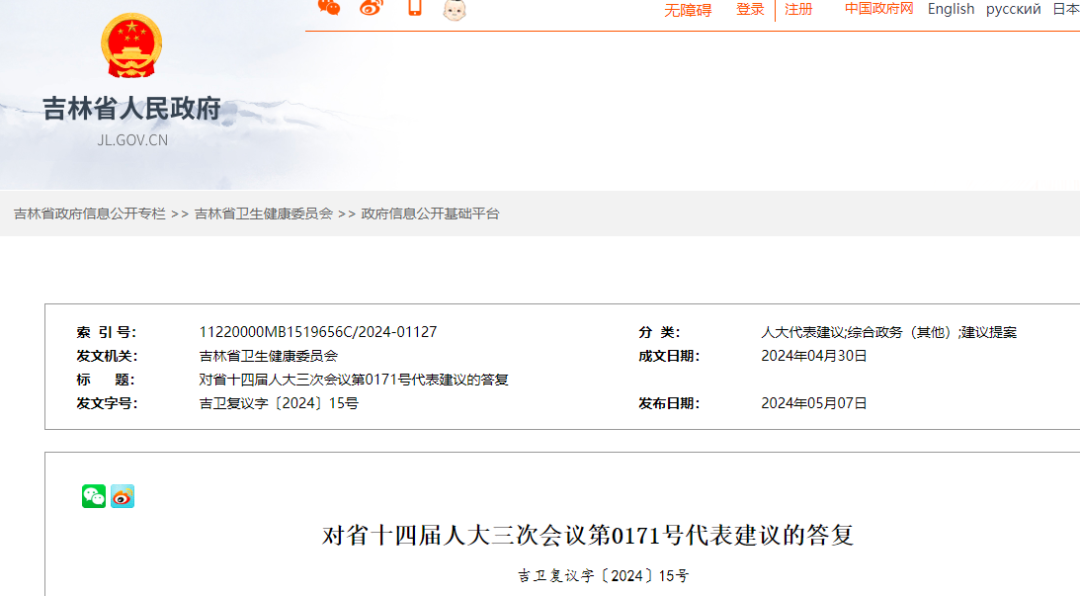The height and width of the screenshot is (596, 1080).
Task: Select category value 人大代表建议;综合政务（其他）;建议提案
Action: point(889,332)
